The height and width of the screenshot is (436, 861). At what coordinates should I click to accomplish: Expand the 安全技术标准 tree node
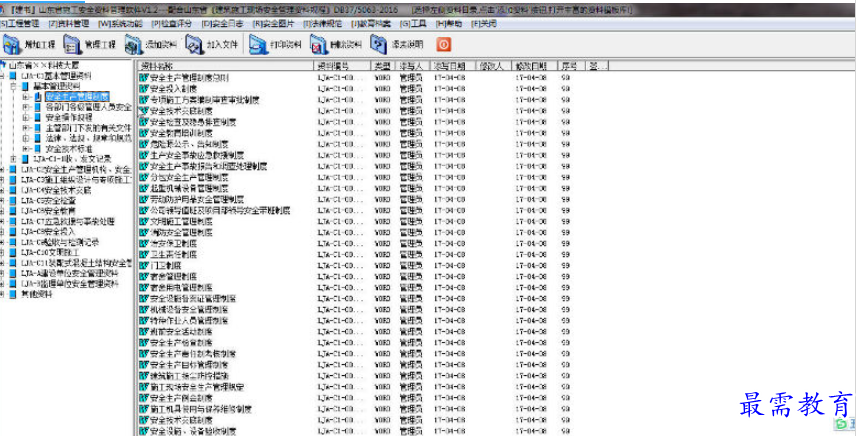[26, 149]
